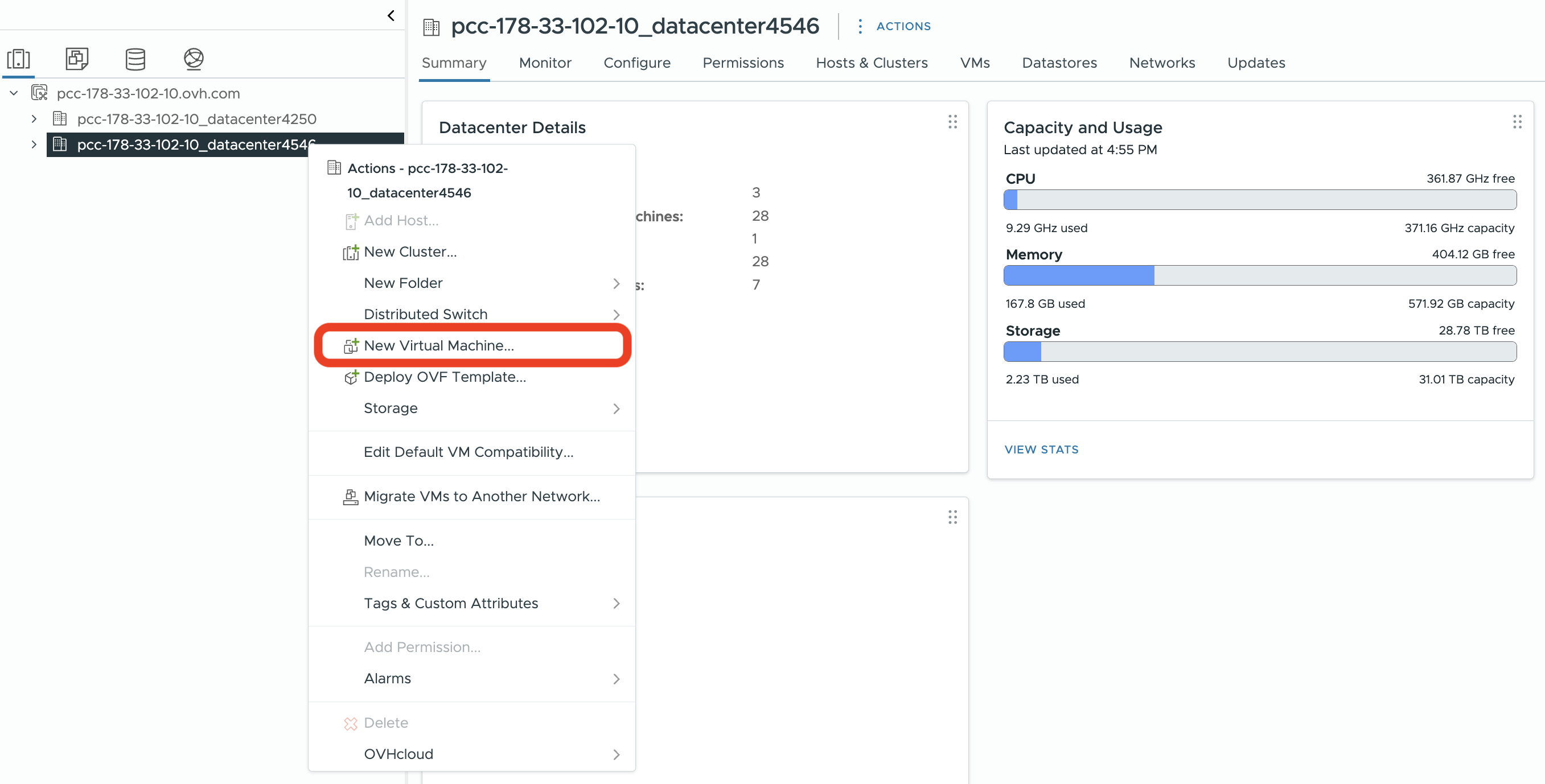Open the ACTIONS menu button
1545x784 pixels.
tap(903, 26)
